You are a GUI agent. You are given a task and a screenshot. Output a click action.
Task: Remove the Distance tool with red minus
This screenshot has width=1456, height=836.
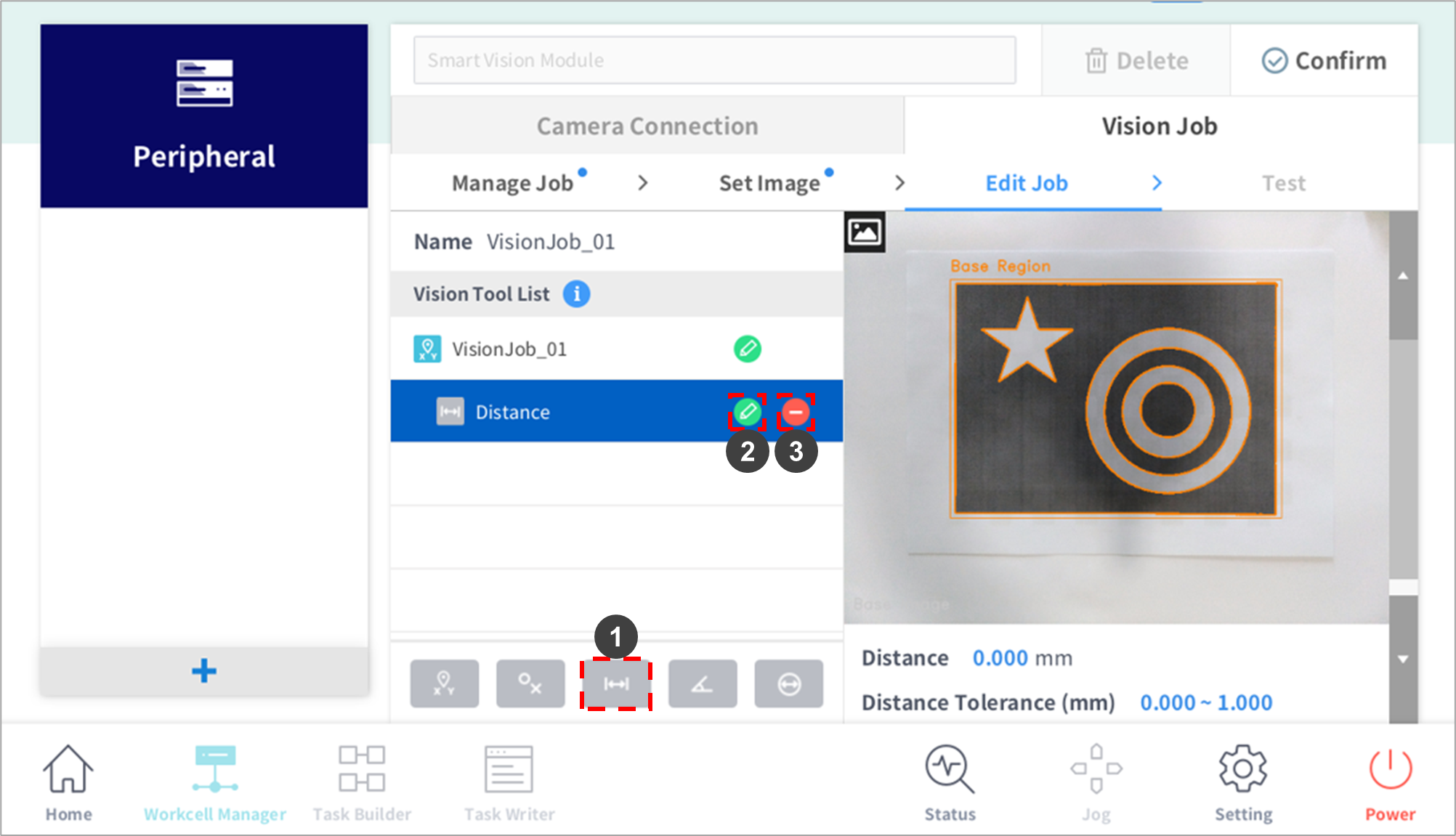tap(796, 412)
